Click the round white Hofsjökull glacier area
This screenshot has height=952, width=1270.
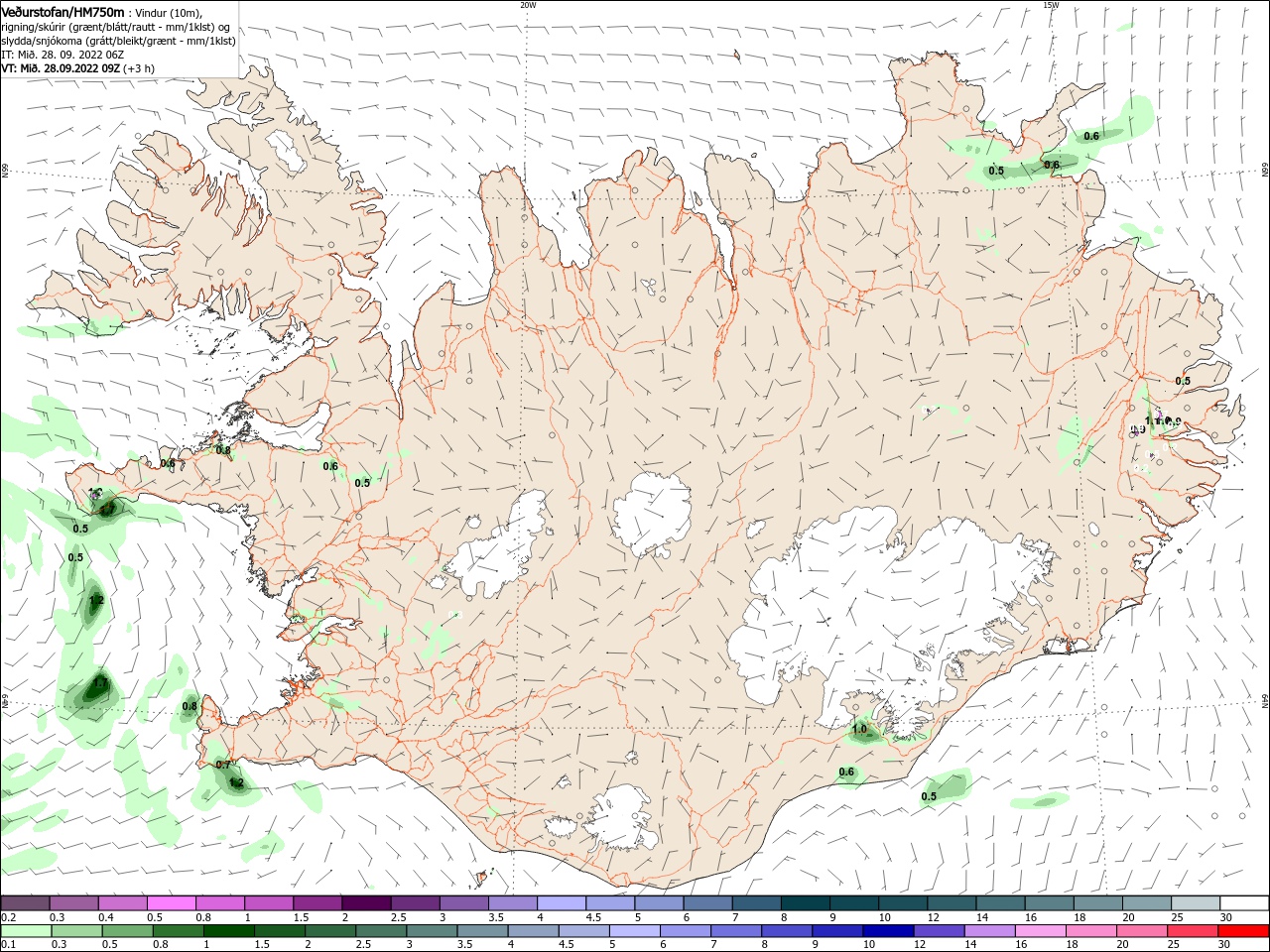[x=652, y=514]
